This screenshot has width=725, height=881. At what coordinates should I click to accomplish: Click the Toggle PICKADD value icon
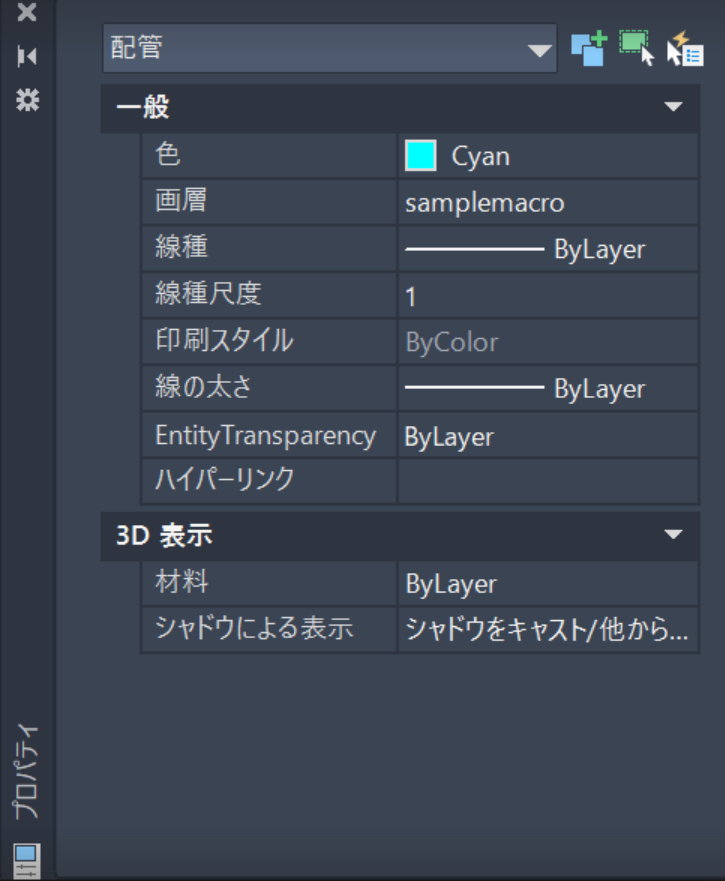pos(589,49)
